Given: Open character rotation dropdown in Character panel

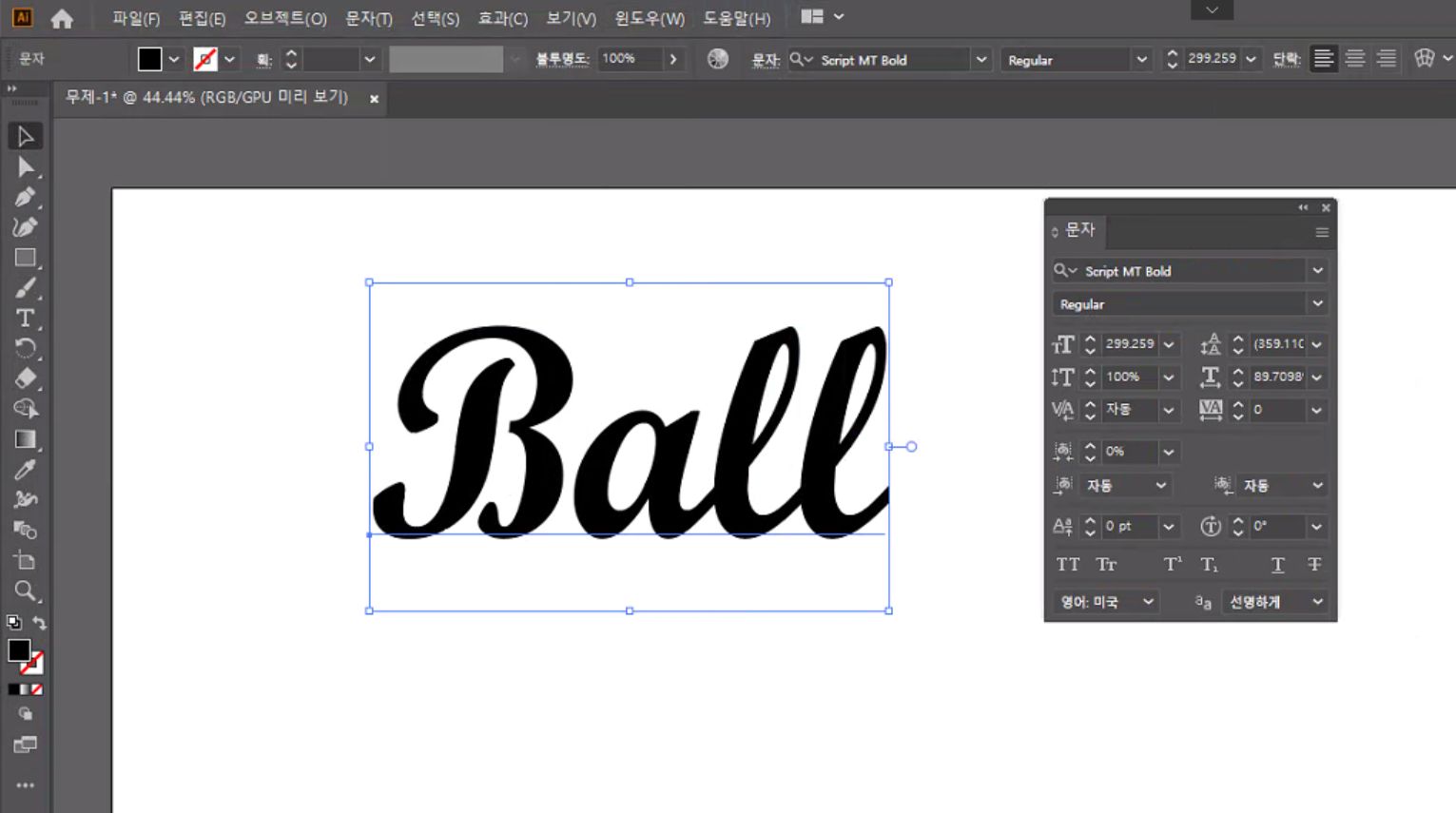Looking at the screenshot, I should point(1317,526).
